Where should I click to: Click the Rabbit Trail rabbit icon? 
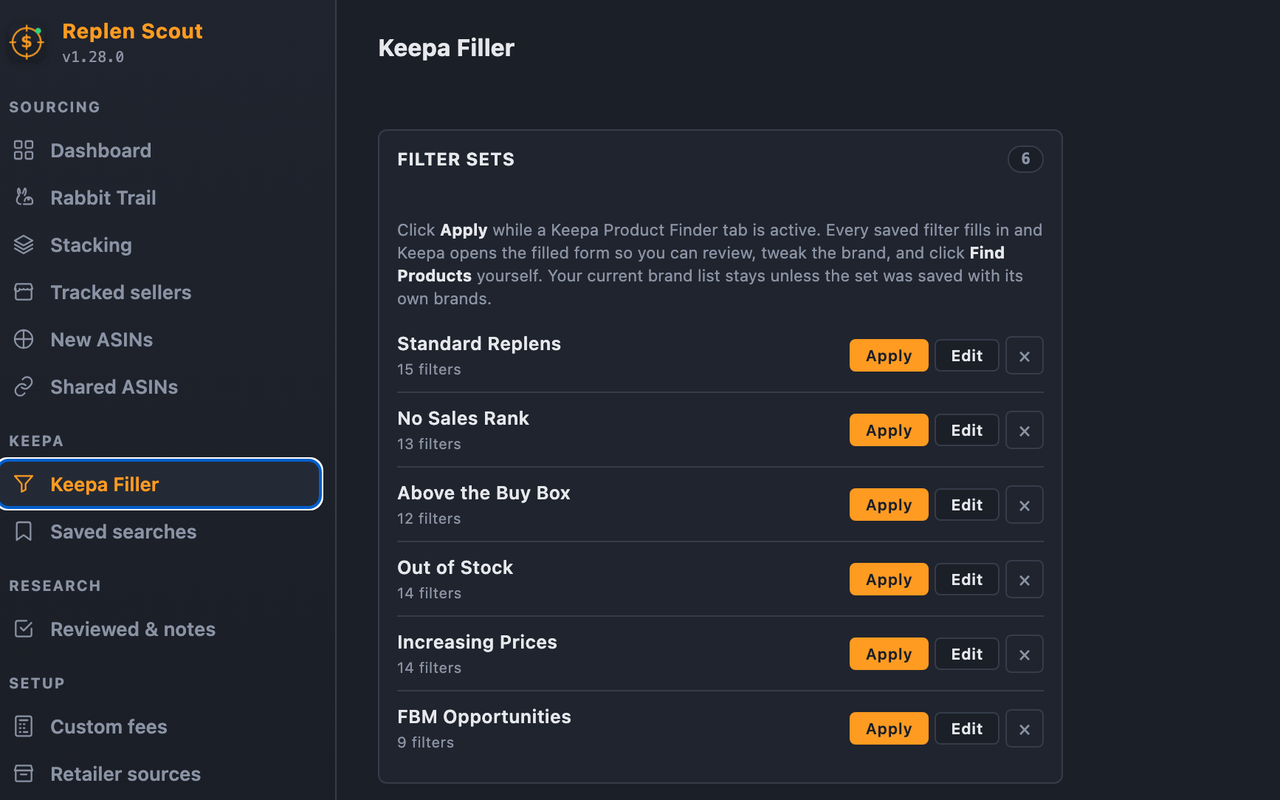pos(24,197)
